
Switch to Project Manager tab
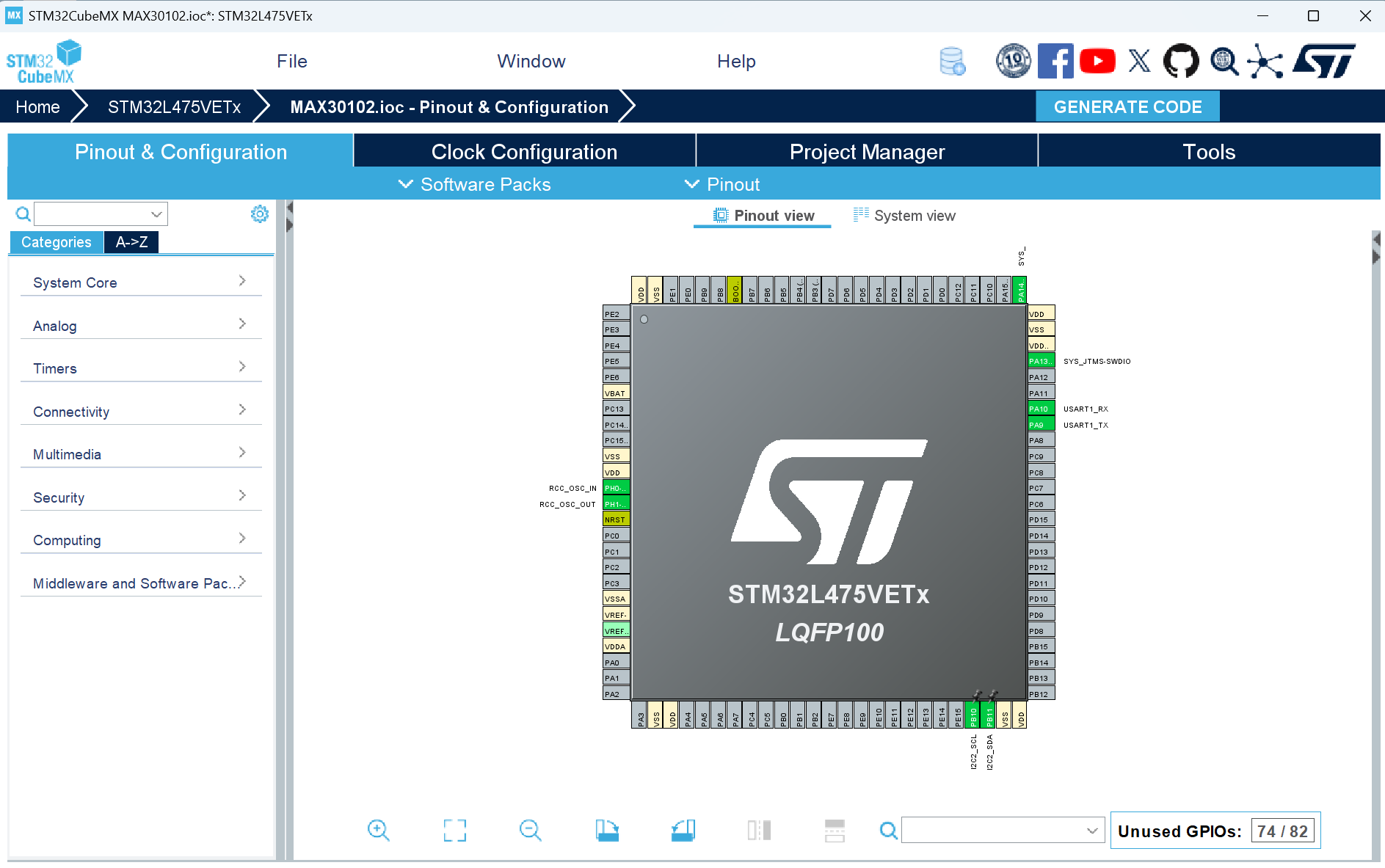(x=867, y=152)
